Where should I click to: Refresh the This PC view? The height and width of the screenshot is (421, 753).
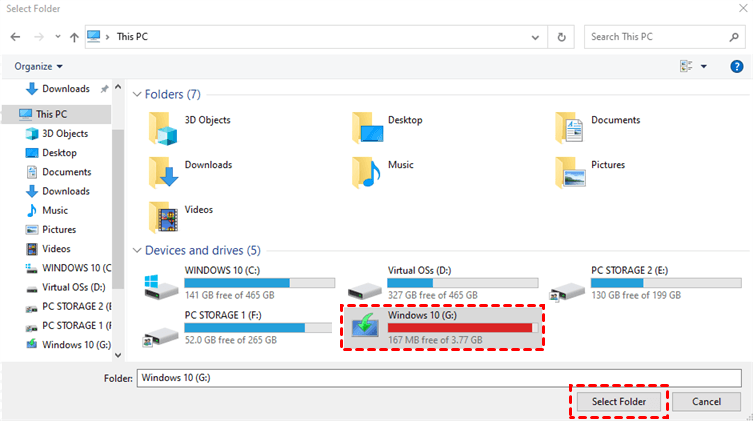pyautogui.click(x=561, y=37)
